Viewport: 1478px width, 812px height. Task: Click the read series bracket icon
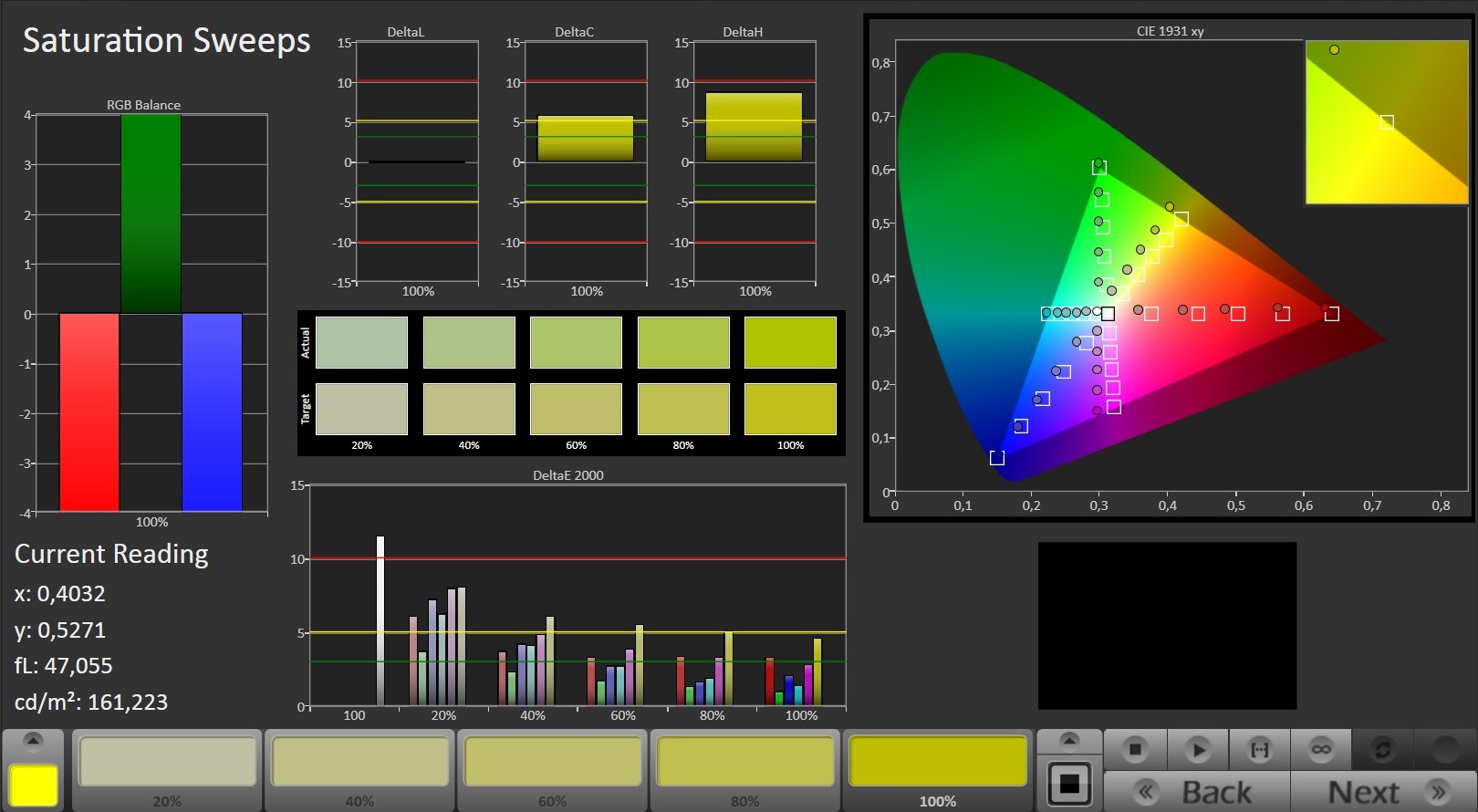click(1260, 750)
